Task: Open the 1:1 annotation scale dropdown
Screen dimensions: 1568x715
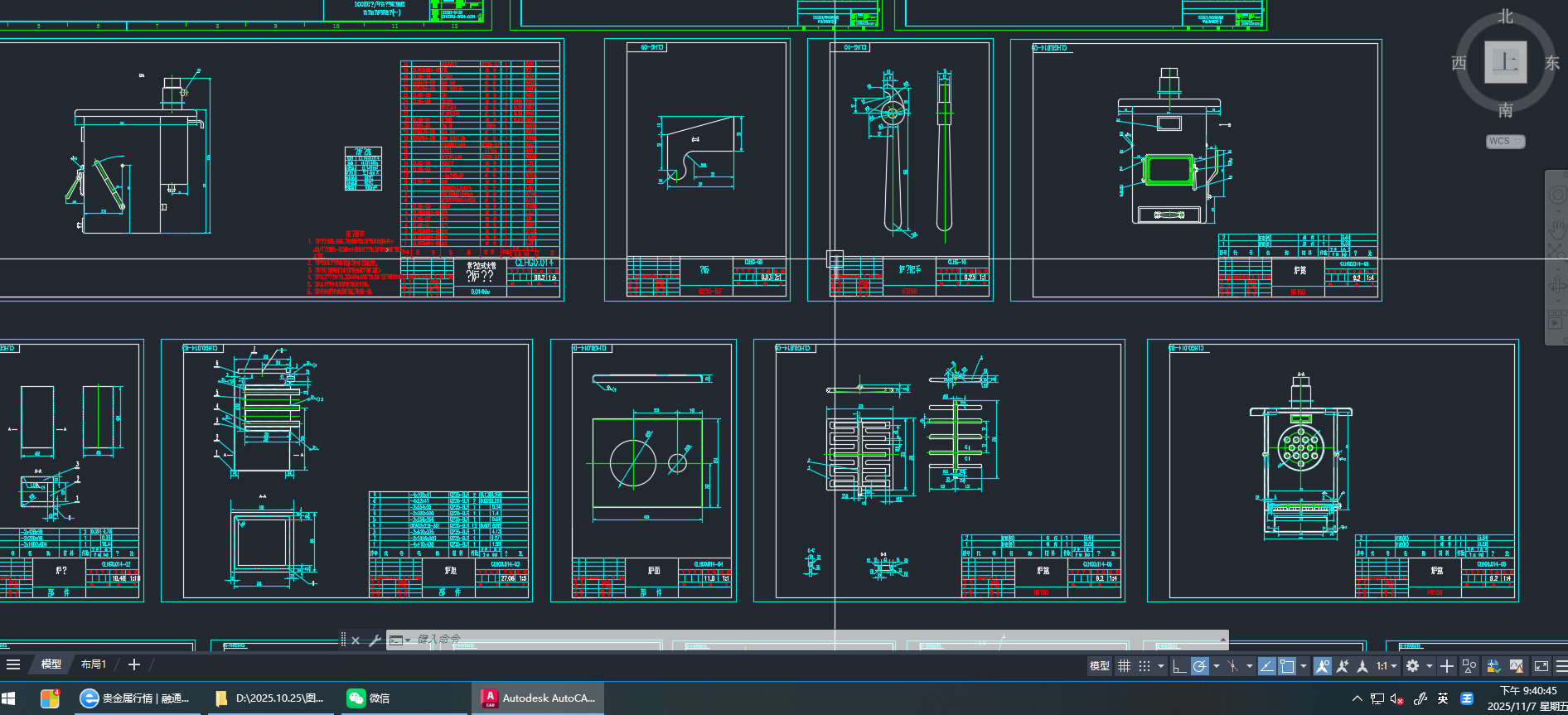Action: point(1387,666)
